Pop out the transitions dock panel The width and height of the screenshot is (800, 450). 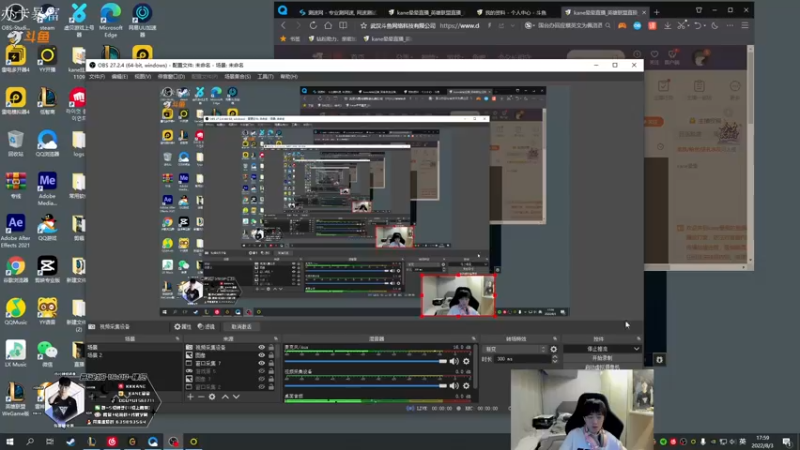tap(555, 339)
